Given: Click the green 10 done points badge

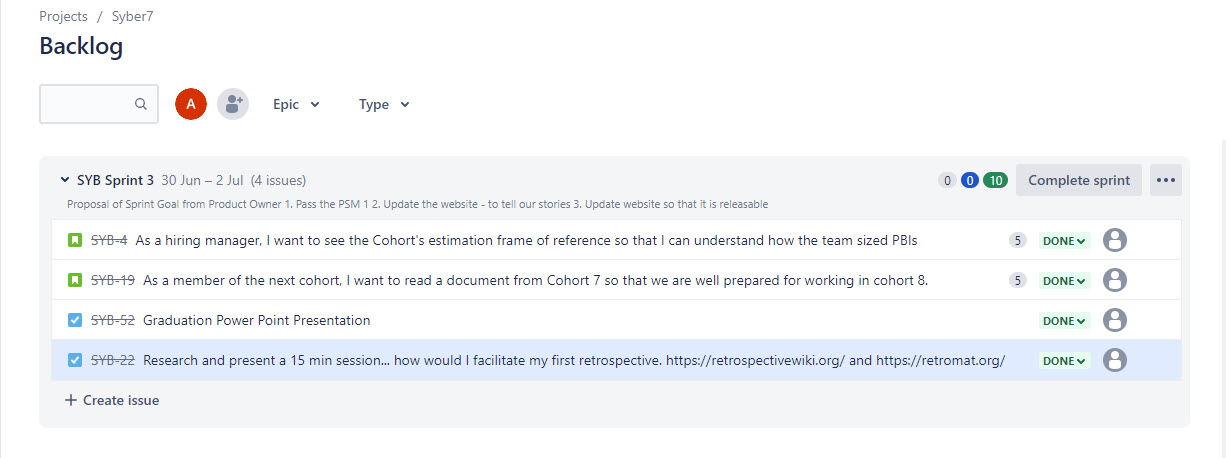Looking at the screenshot, I should click(x=995, y=181).
